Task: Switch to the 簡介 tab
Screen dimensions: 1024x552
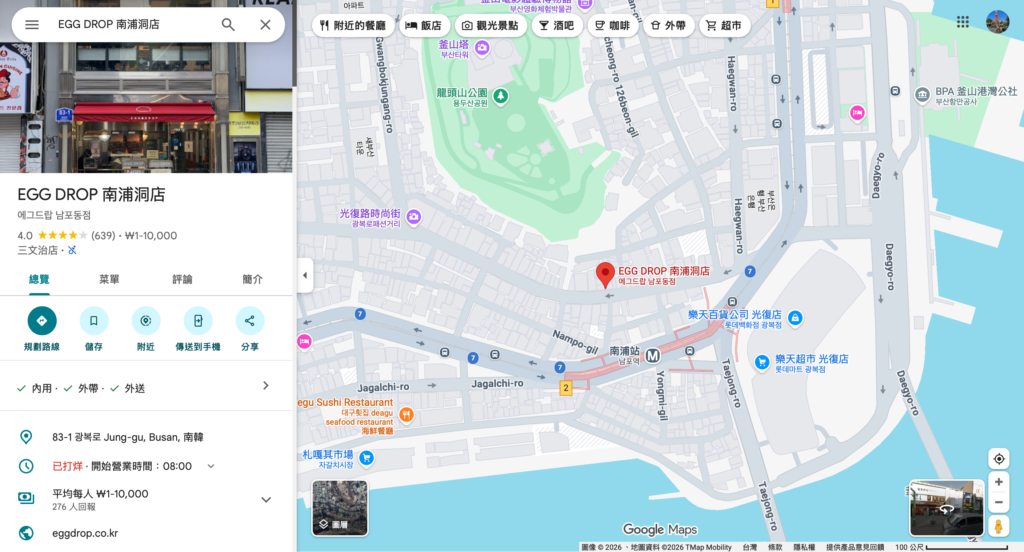Action: (252, 280)
